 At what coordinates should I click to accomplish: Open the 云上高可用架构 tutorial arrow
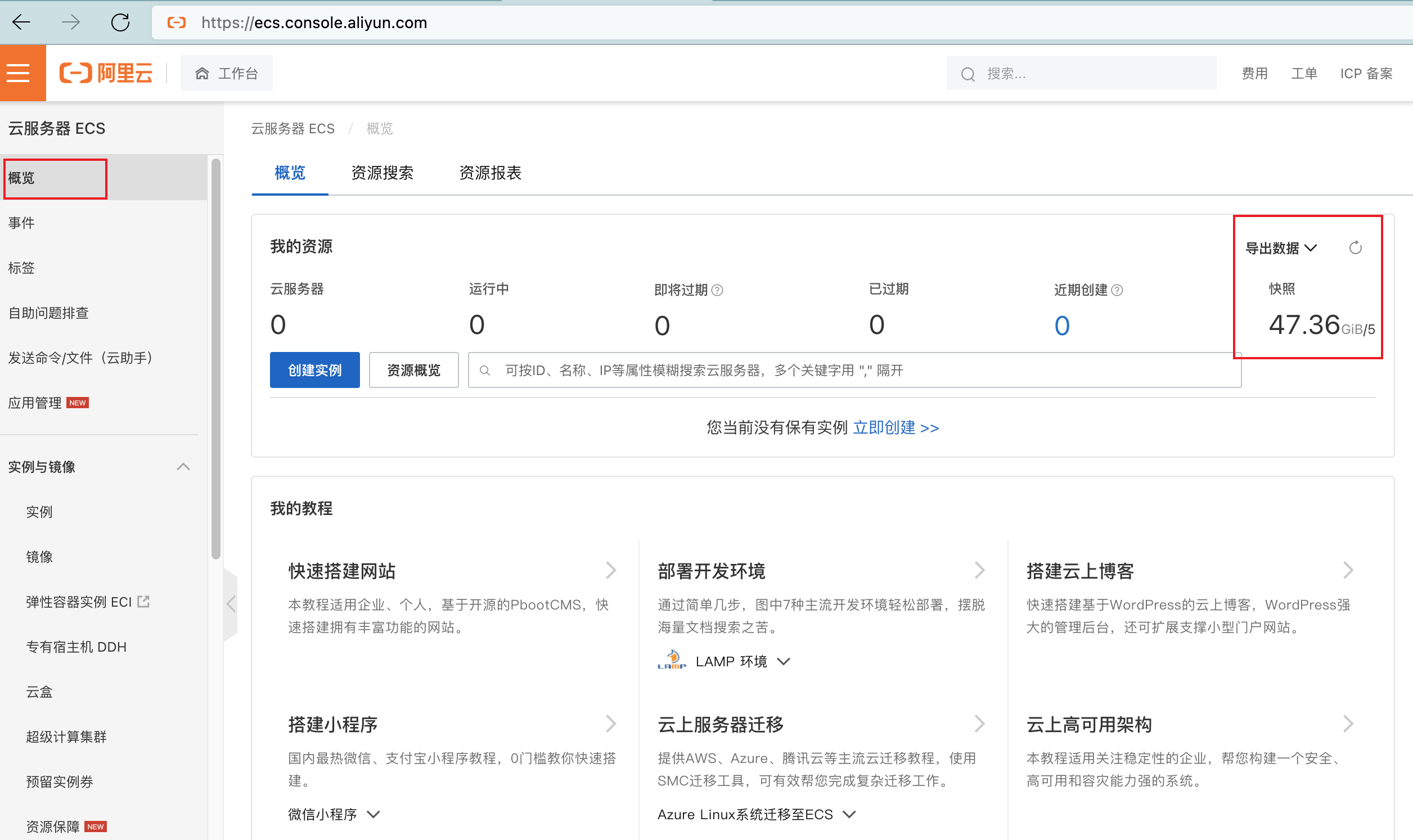pos(1348,724)
